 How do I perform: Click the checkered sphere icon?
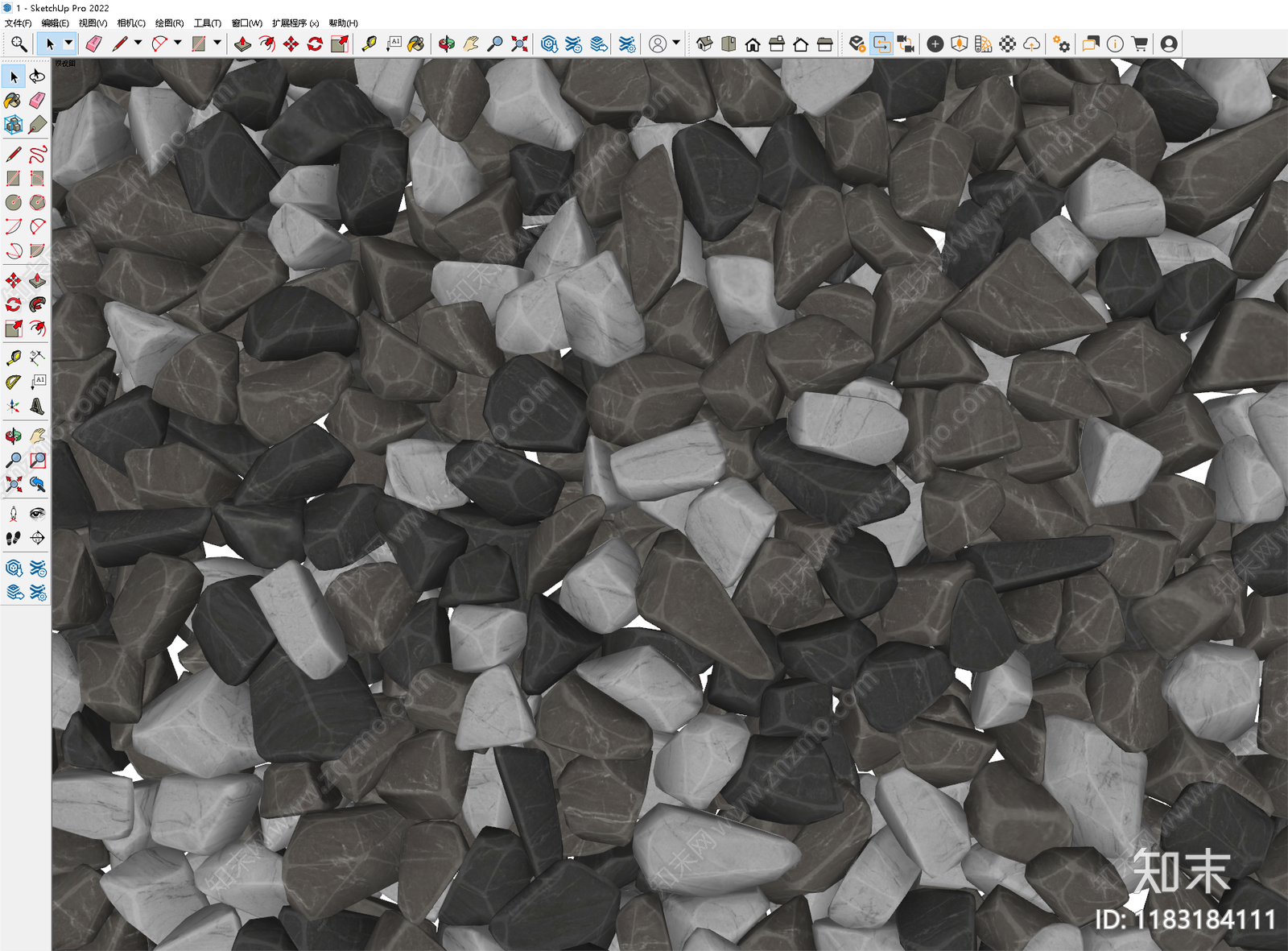[x=1008, y=43]
